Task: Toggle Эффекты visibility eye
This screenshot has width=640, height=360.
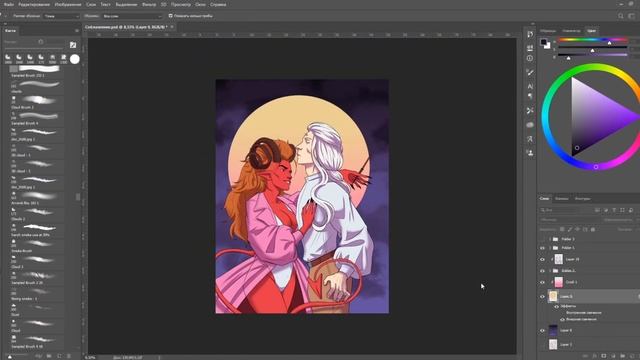Action: click(x=557, y=306)
